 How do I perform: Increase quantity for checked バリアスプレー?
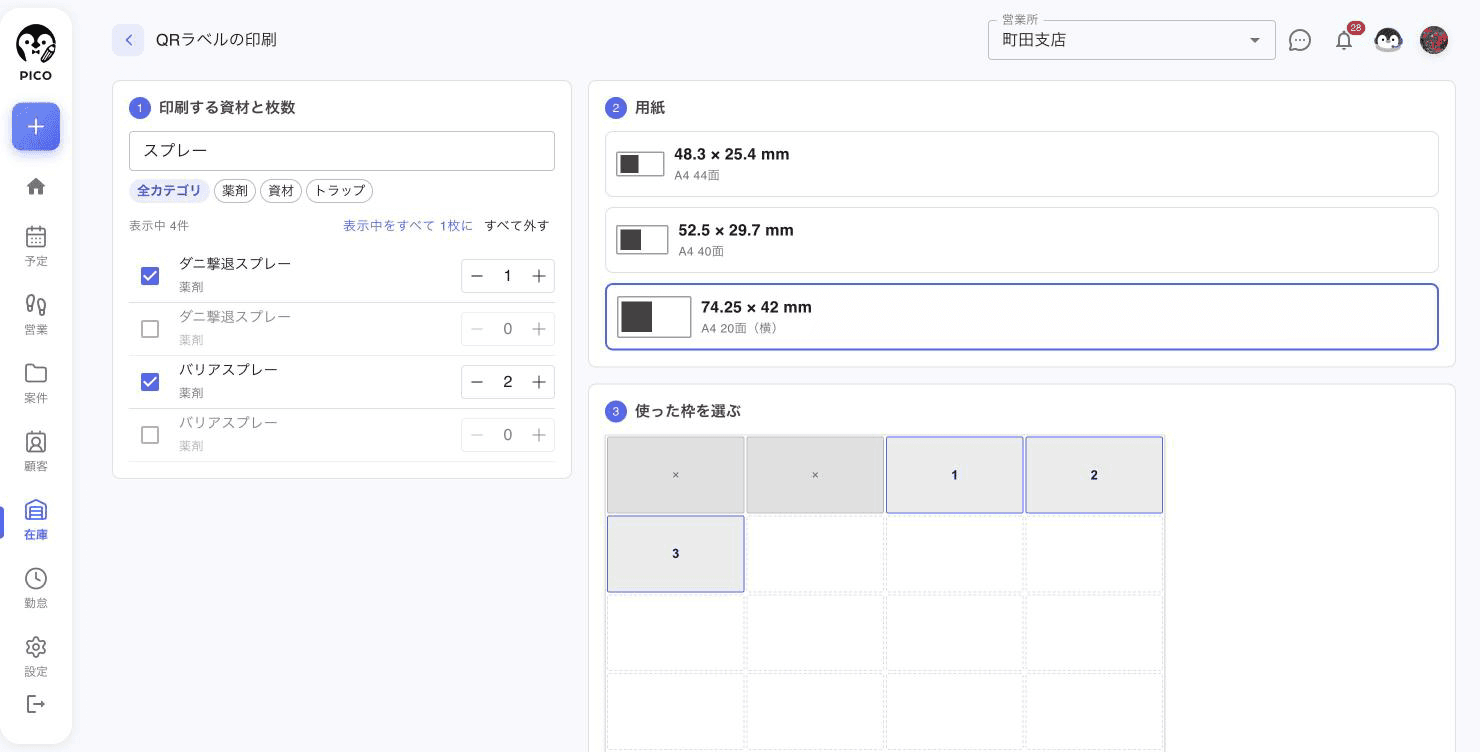(539, 382)
